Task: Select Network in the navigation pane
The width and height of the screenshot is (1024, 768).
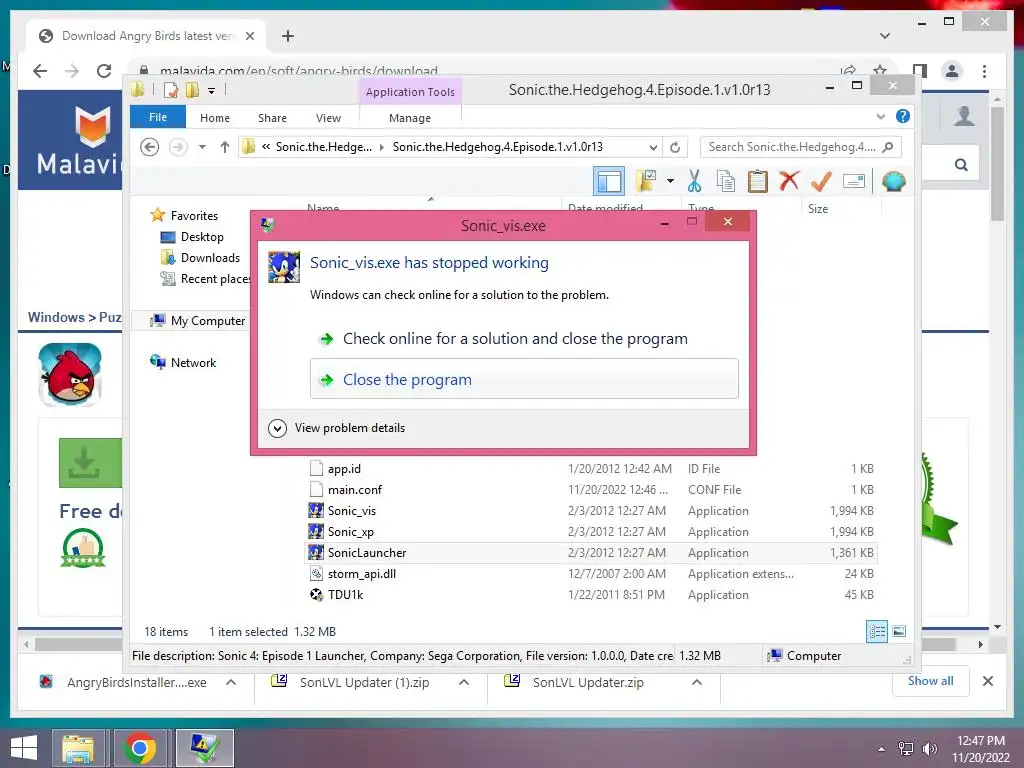Action: point(193,362)
